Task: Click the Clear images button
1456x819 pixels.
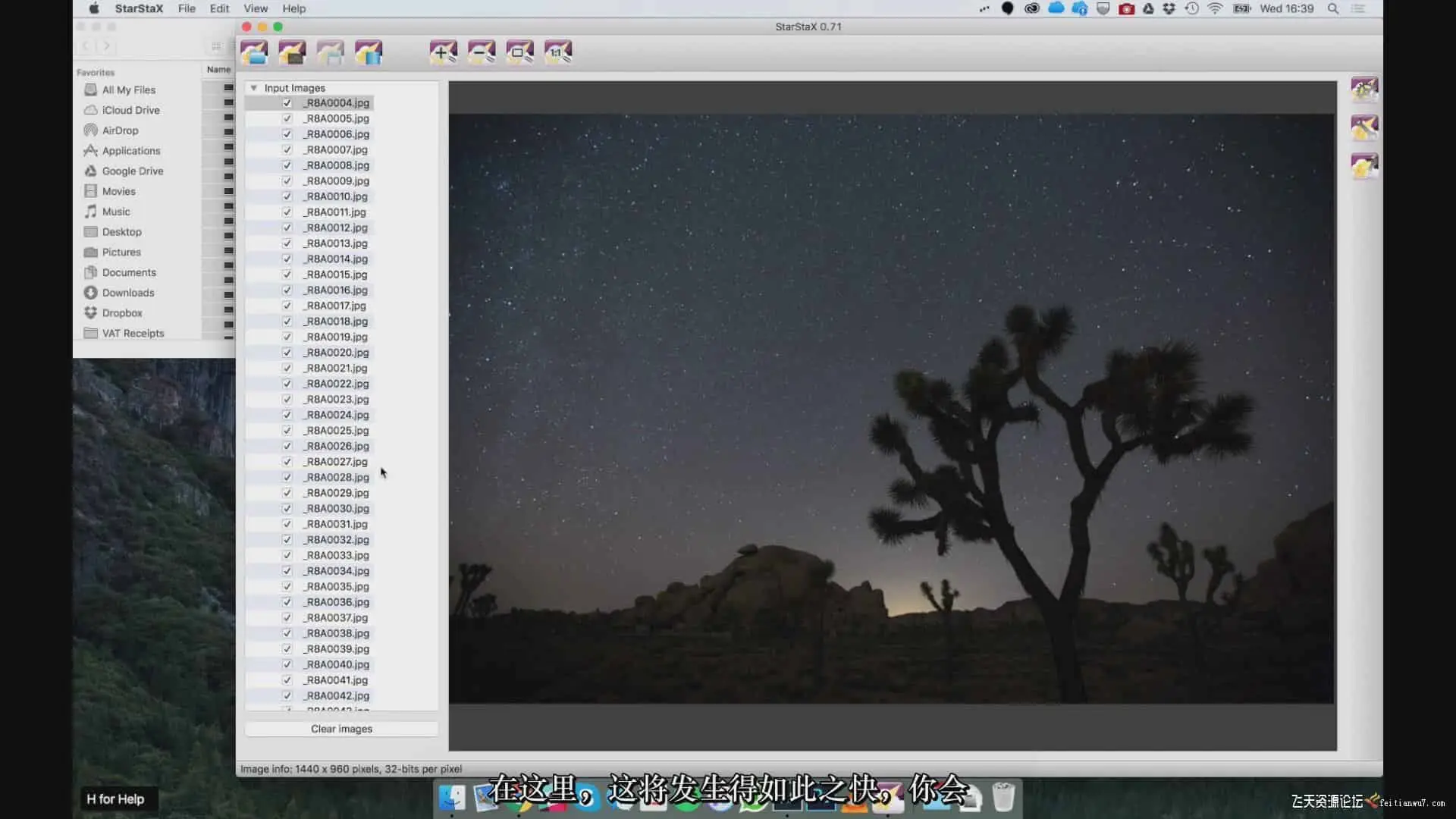Action: point(341,729)
